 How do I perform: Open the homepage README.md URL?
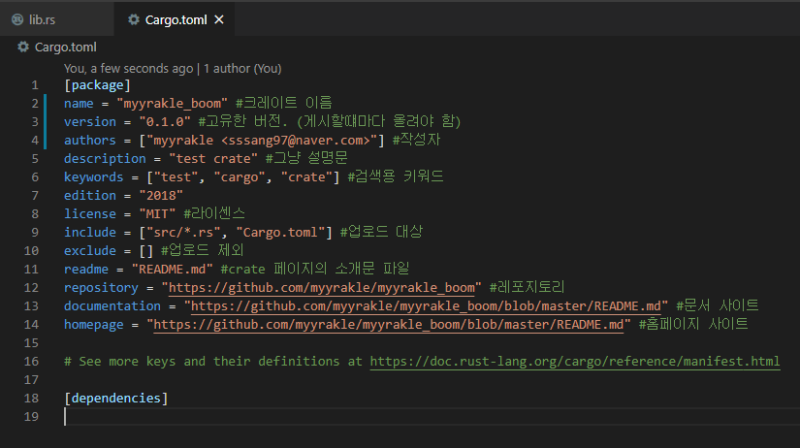388,325
